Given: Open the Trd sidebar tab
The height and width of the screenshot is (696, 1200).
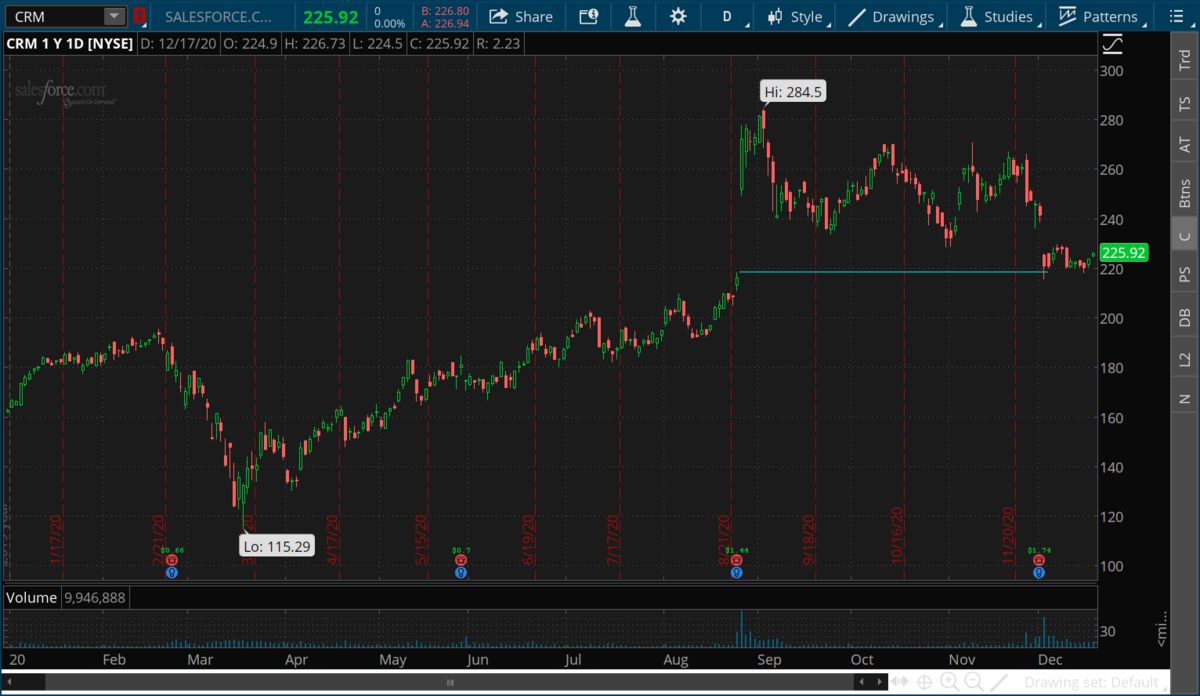Looking at the screenshot, I should [x=1185, y=59].
